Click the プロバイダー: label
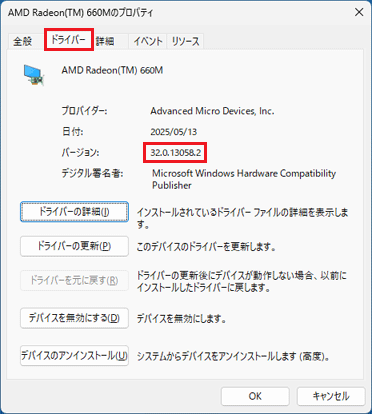 (84, 111)
